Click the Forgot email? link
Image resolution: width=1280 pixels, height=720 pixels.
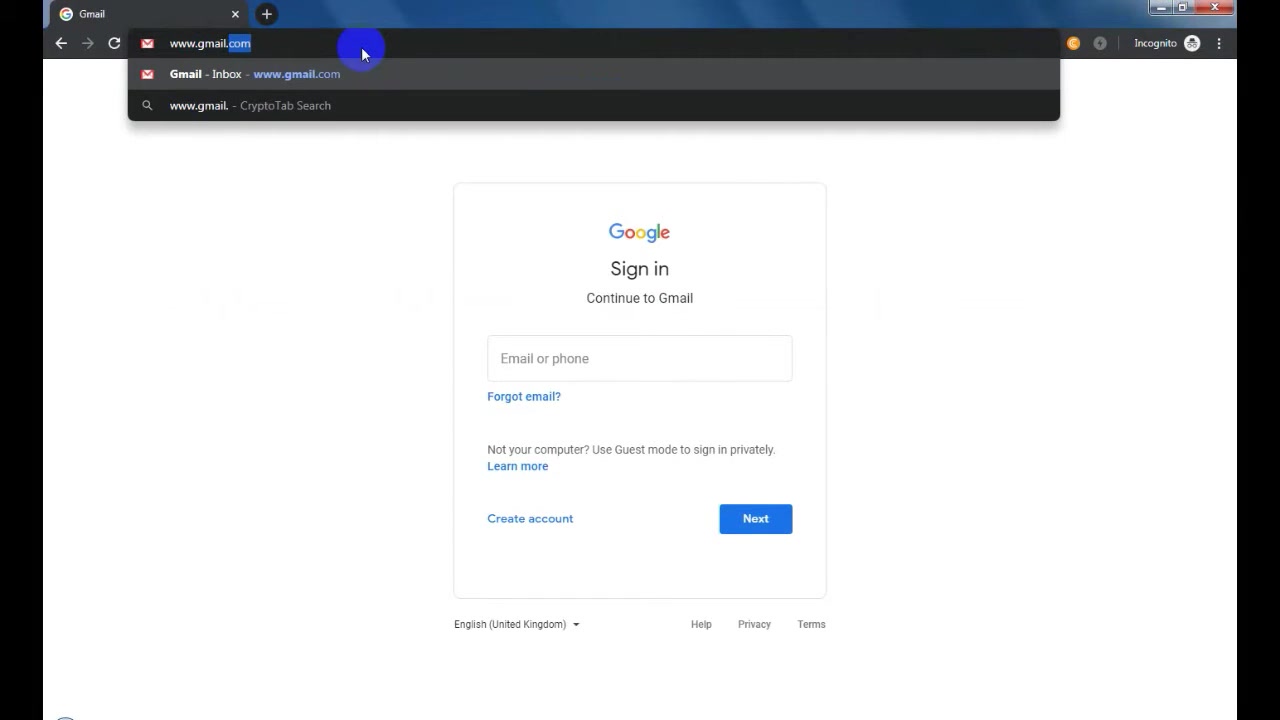pyautogui.click(x=524, y=396)
